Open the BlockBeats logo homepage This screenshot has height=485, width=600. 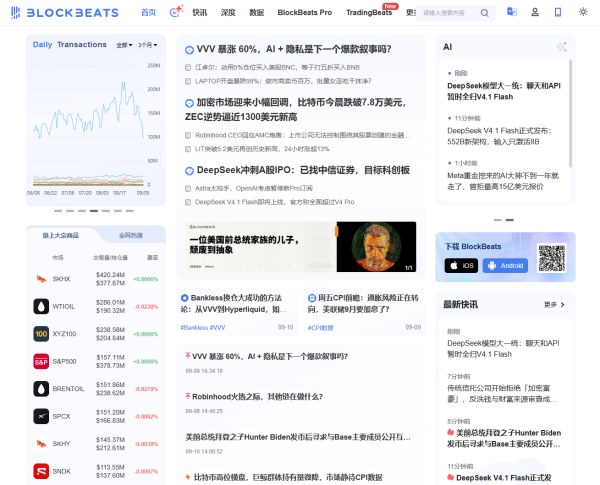(65, 13)
